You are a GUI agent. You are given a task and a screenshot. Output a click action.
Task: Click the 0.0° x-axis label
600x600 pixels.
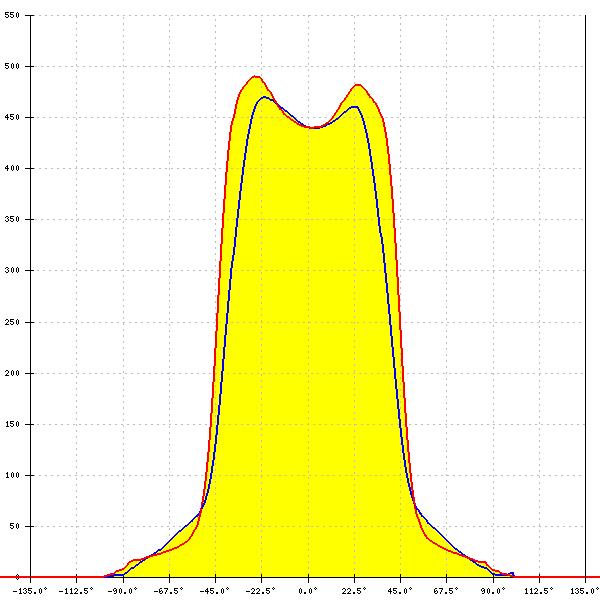(x=308, y=591)
